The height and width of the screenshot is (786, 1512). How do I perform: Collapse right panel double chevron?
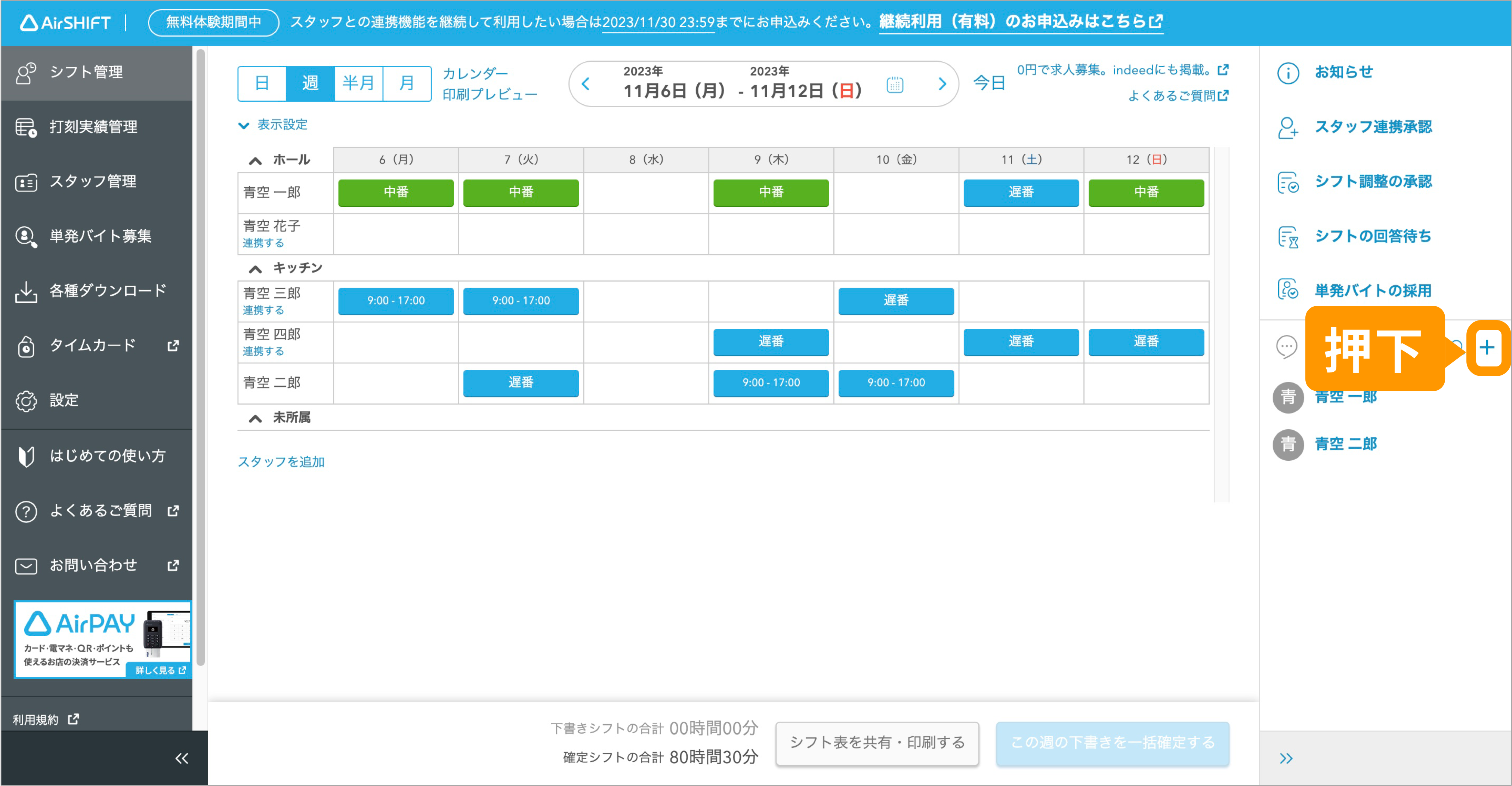(1286, 758)
